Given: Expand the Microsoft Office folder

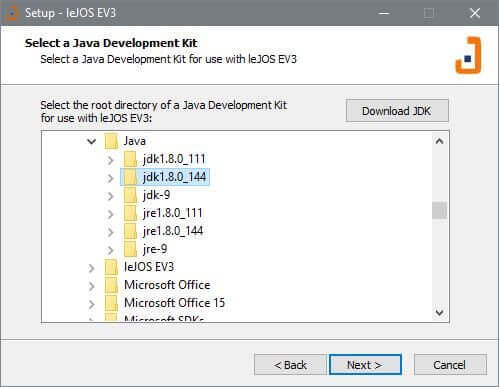Looking at the screenshot, I should [92, 286].
